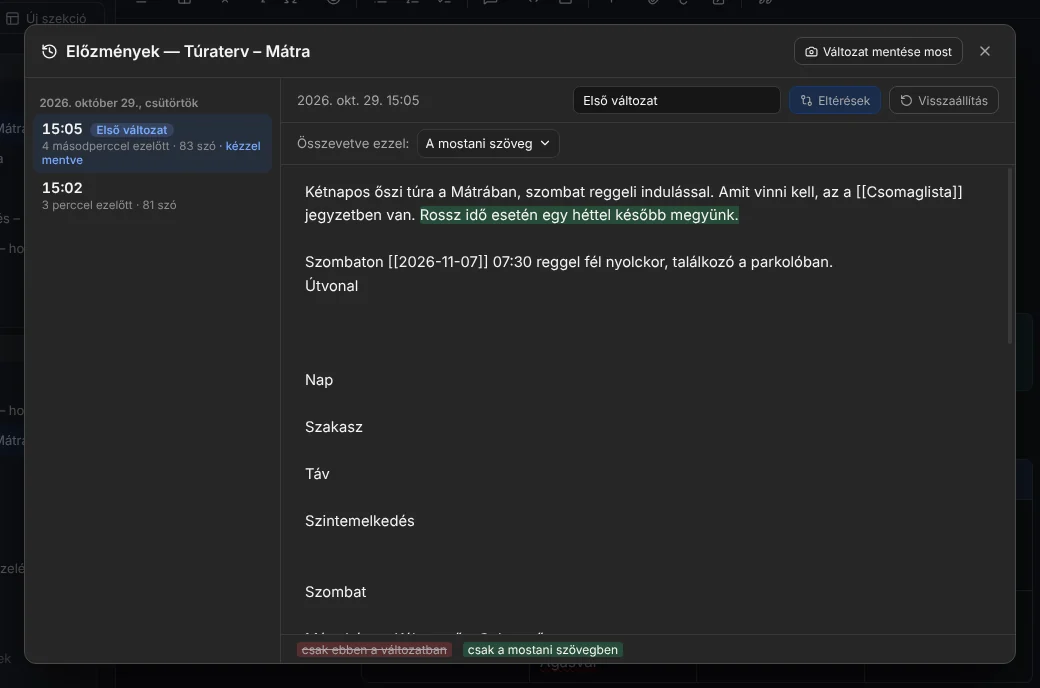Click the Útvonal heading text

click(332, 286)
